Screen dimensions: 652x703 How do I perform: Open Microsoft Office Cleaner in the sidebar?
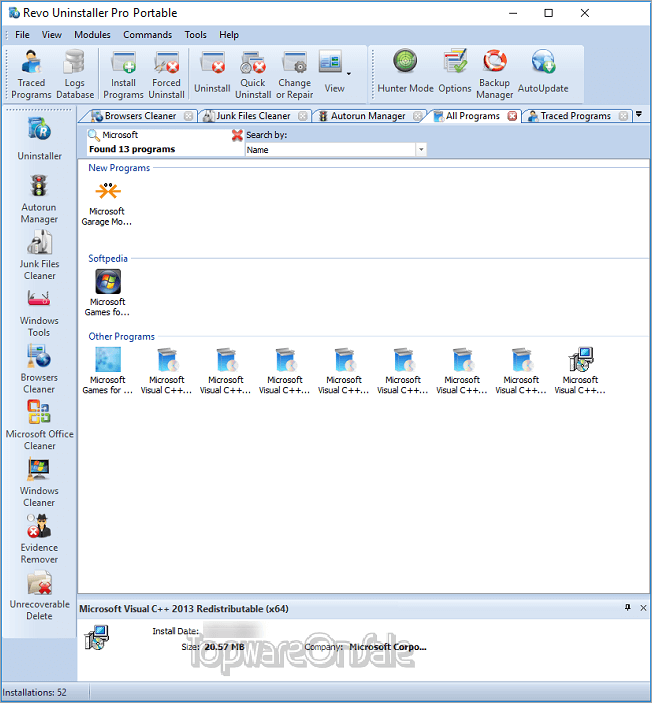[x=39, y=425]
